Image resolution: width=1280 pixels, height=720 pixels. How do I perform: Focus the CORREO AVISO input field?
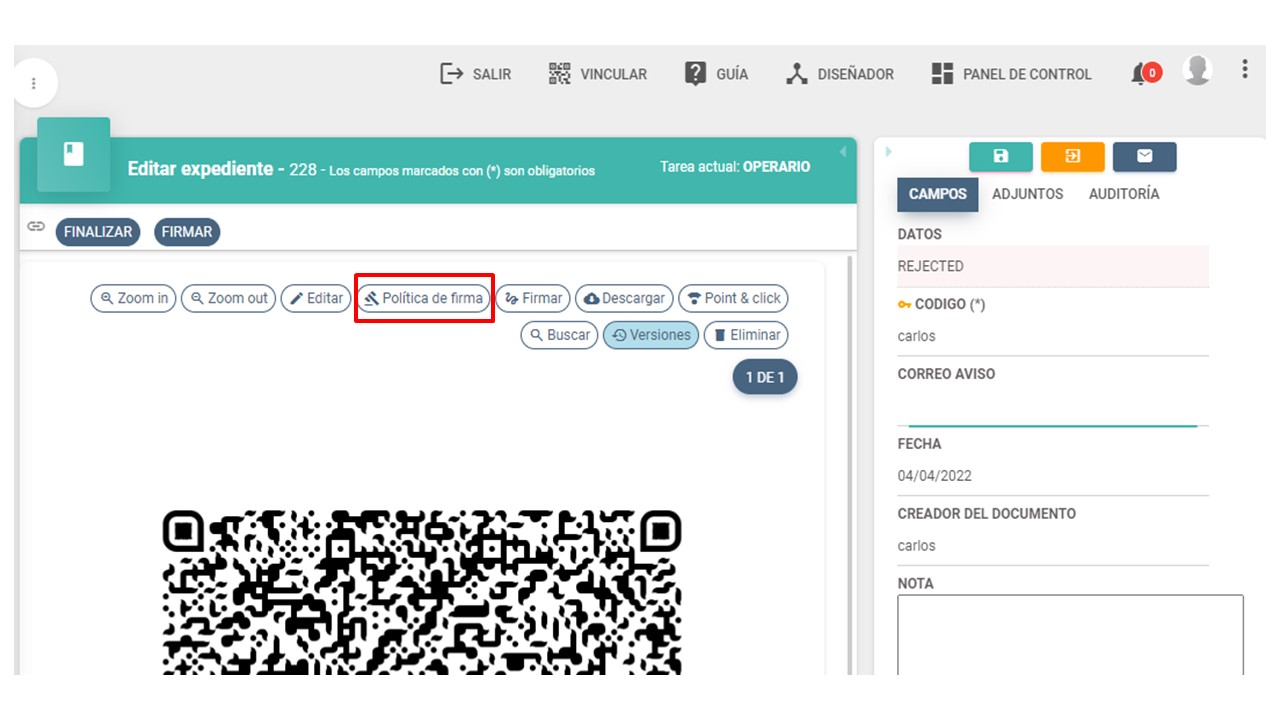(x=1053, y=408)
